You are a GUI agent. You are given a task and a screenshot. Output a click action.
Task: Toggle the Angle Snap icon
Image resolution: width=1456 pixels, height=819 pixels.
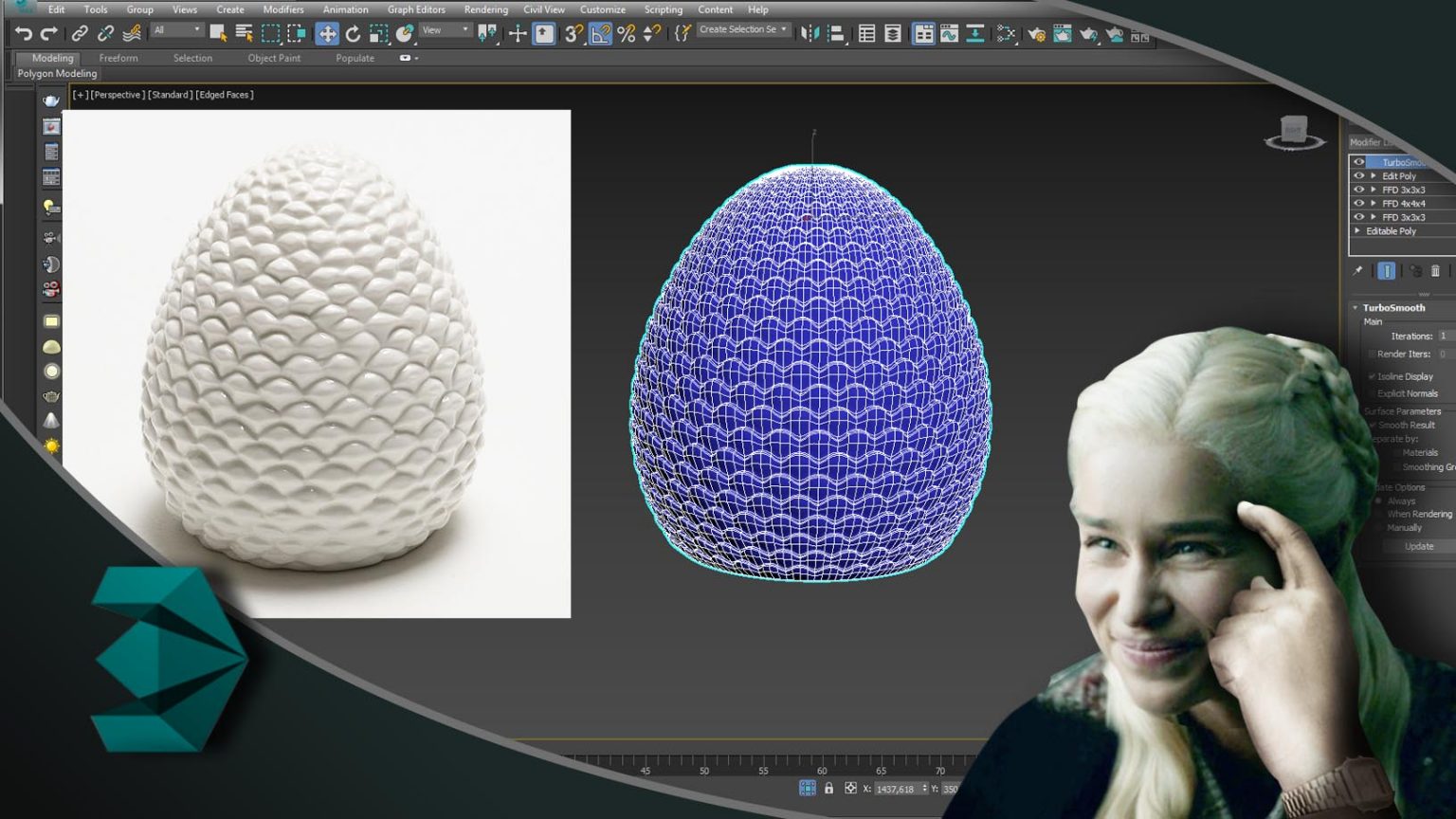coord(600,34)
